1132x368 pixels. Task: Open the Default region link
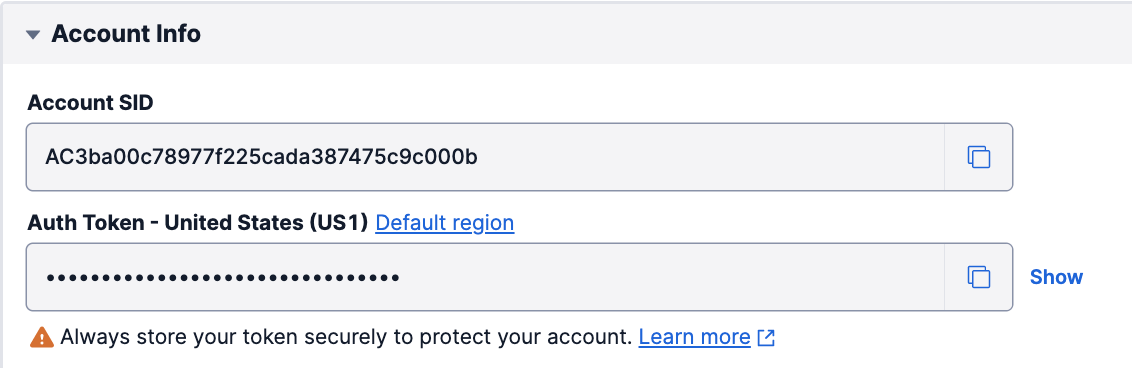point(445,223)
